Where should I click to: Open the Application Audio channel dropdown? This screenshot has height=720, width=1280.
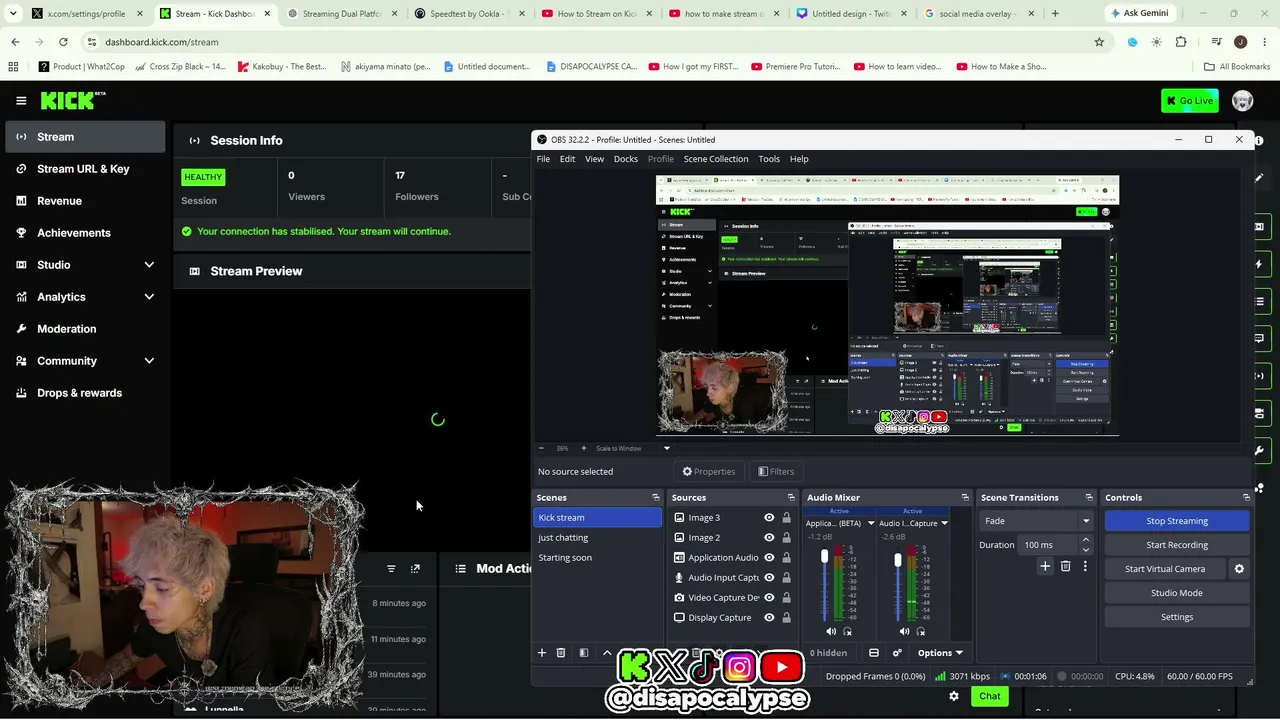click(x=871, y=523)
